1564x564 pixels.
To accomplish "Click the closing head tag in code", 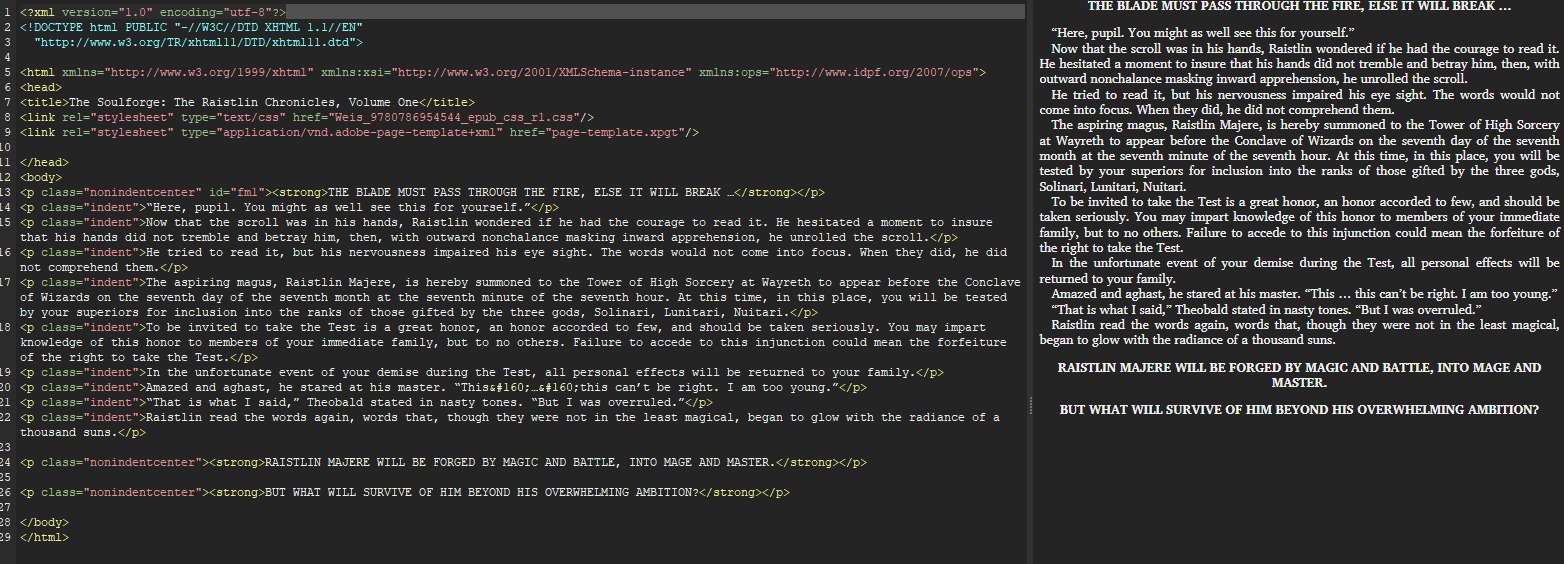I will click(45, 162).
